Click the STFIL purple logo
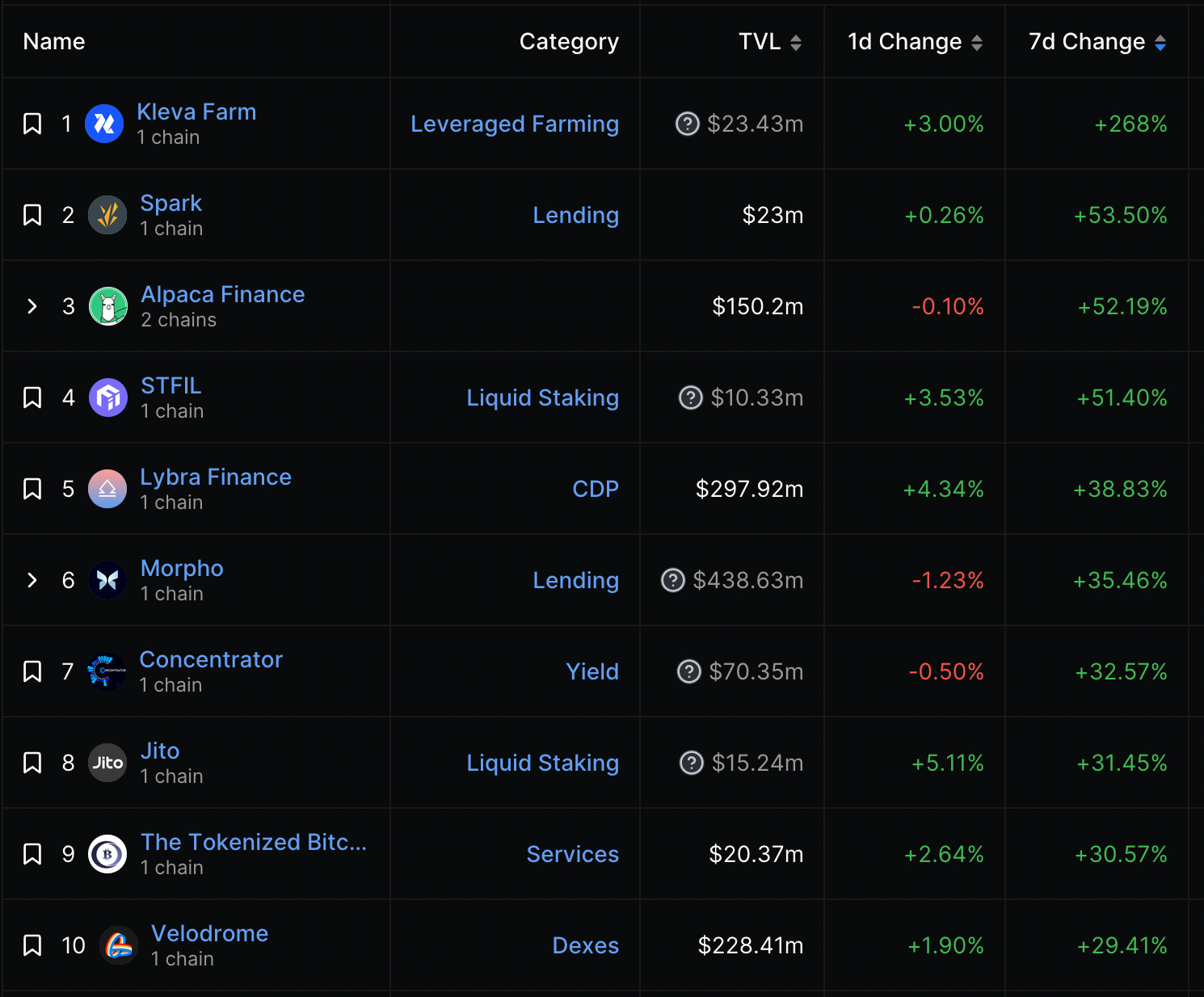The width and height of the screenshot is (1204, 997). tap(108, 398)
